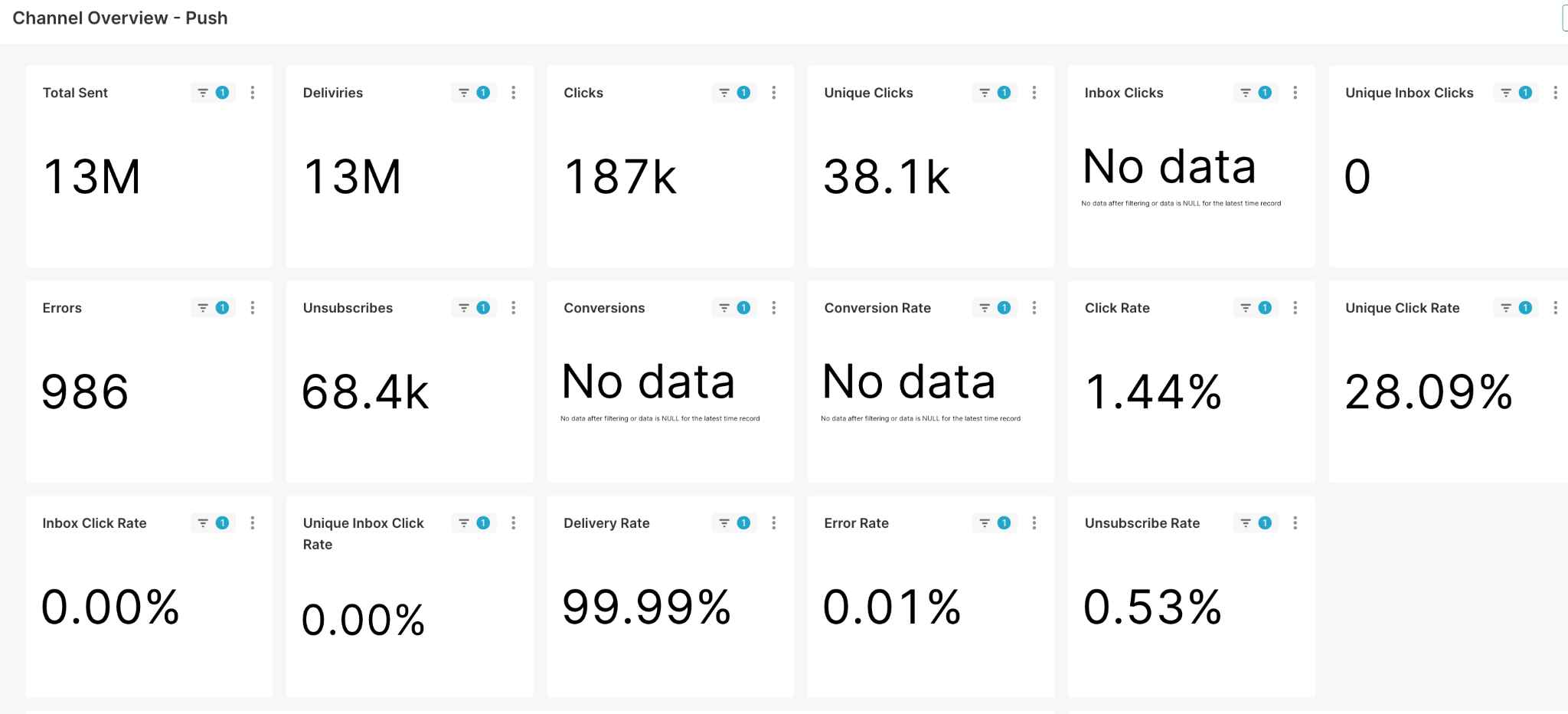
Task: Click the Unique Click Rate chart title
Action: pos(1402,308)
